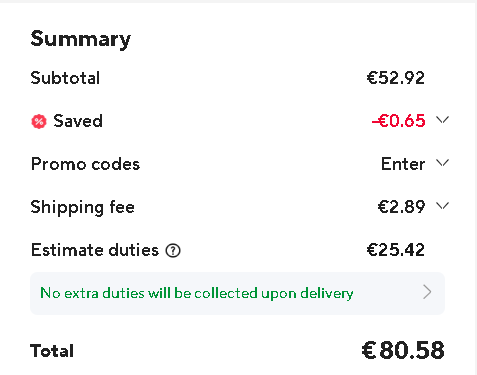This screenshot has width=477, height=375.
Task: Click the red -€0.65 saved amount
Action: [399, 121]
